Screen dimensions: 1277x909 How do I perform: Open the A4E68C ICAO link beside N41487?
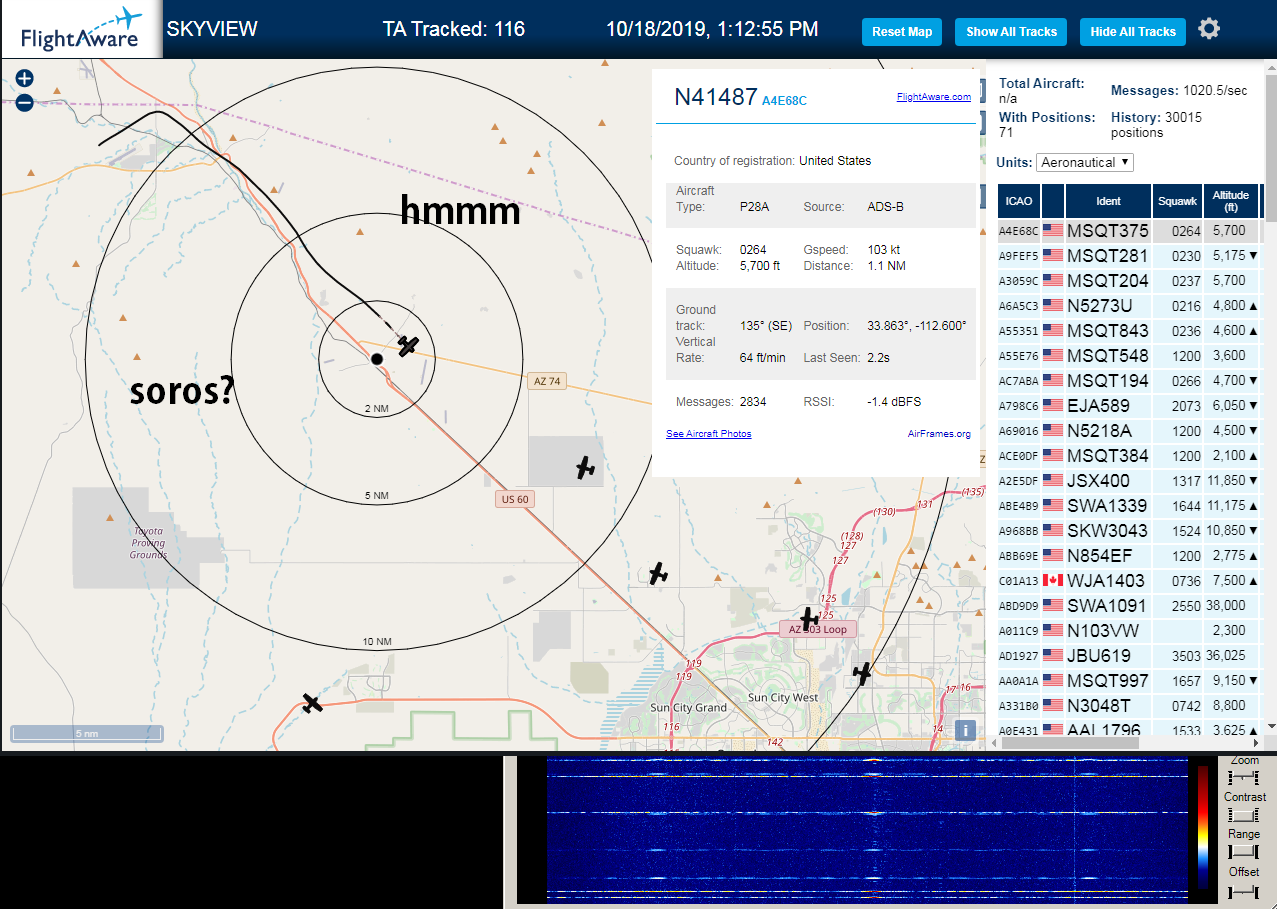tap(784, 101)
